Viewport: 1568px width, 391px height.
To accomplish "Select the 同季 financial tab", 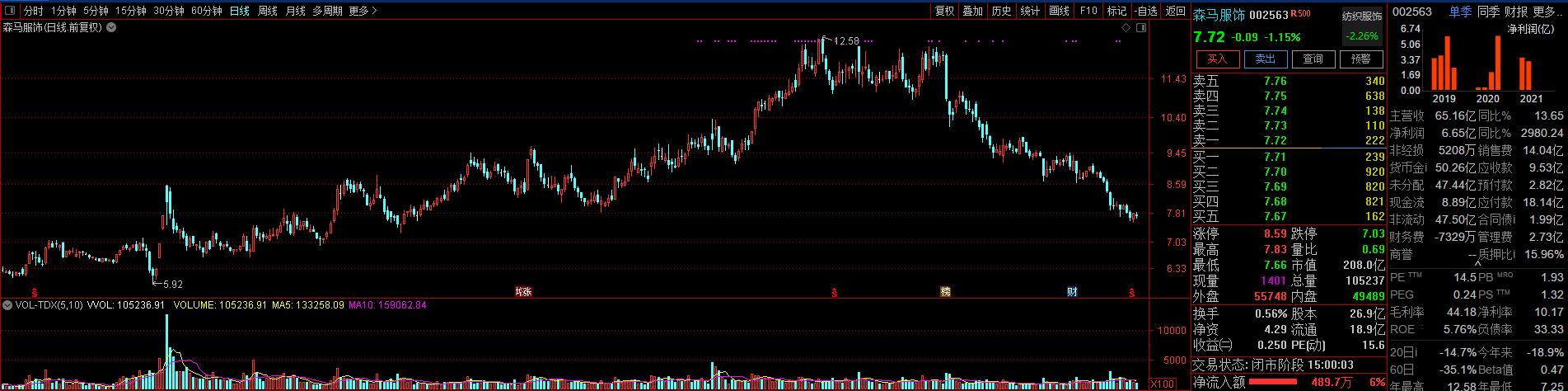I will [1488, 12].
